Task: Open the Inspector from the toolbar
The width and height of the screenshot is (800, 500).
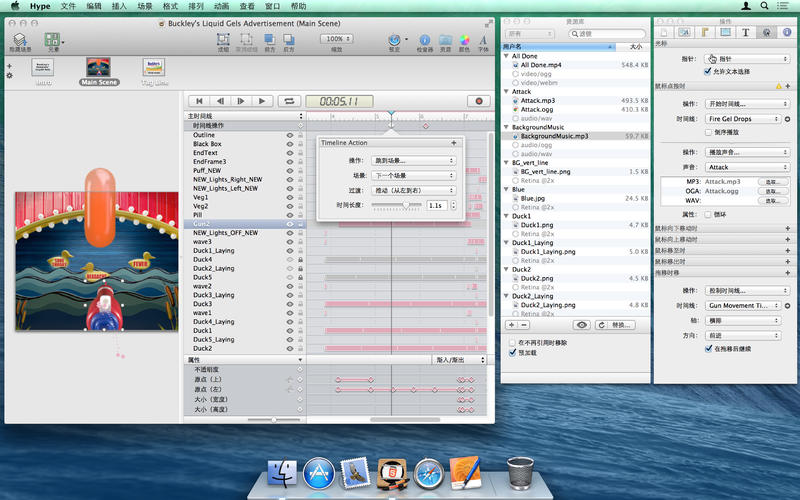Action: point(425,40)
